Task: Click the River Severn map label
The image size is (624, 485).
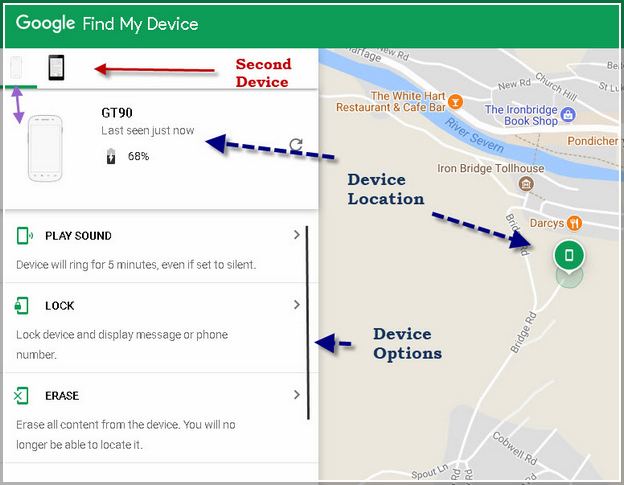Action: [474, 135]
